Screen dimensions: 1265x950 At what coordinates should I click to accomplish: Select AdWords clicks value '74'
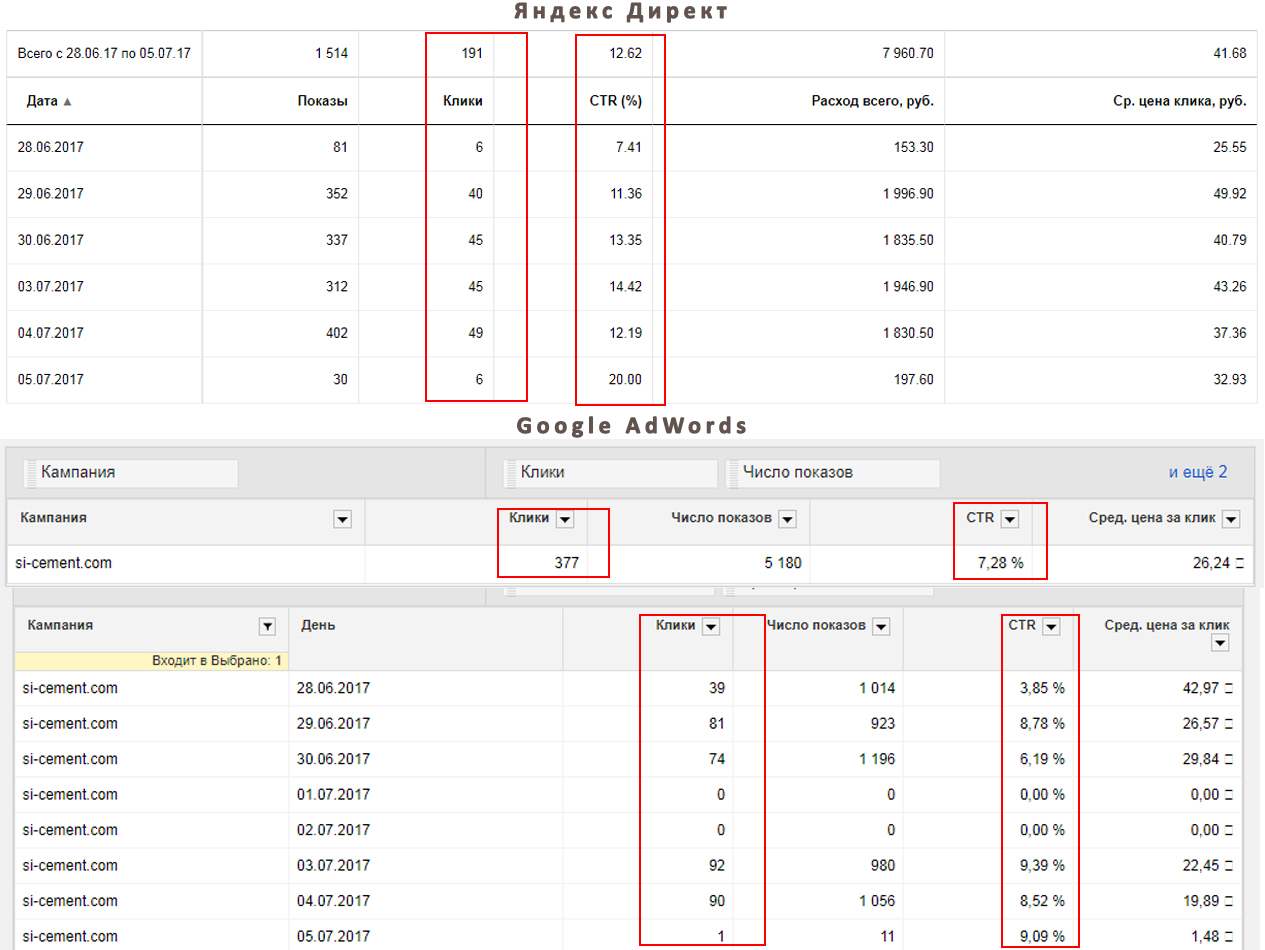coord(716,759)
